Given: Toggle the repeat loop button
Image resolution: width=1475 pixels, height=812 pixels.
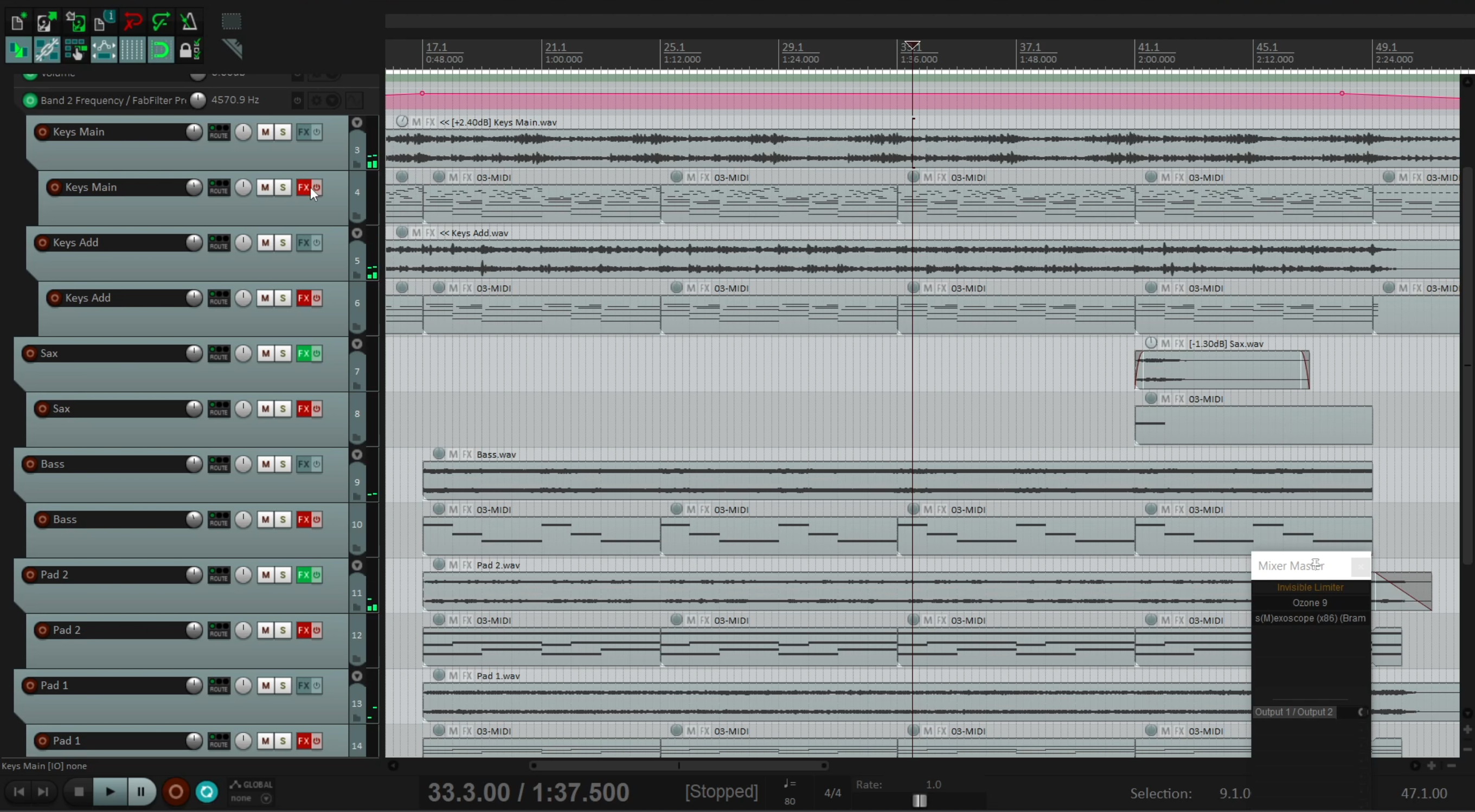Looking at the screenshot, I should [x=207, y=792].
